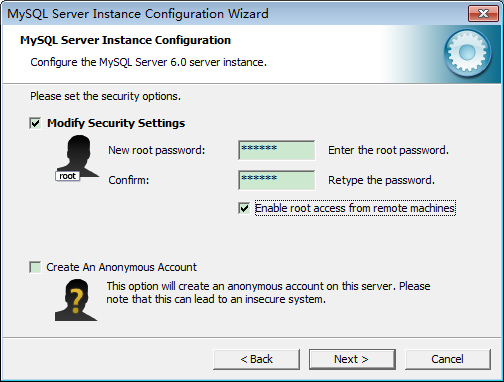504x382 pixels.
Task: Cancel the configuration wizard
Action: click(448, 359)
